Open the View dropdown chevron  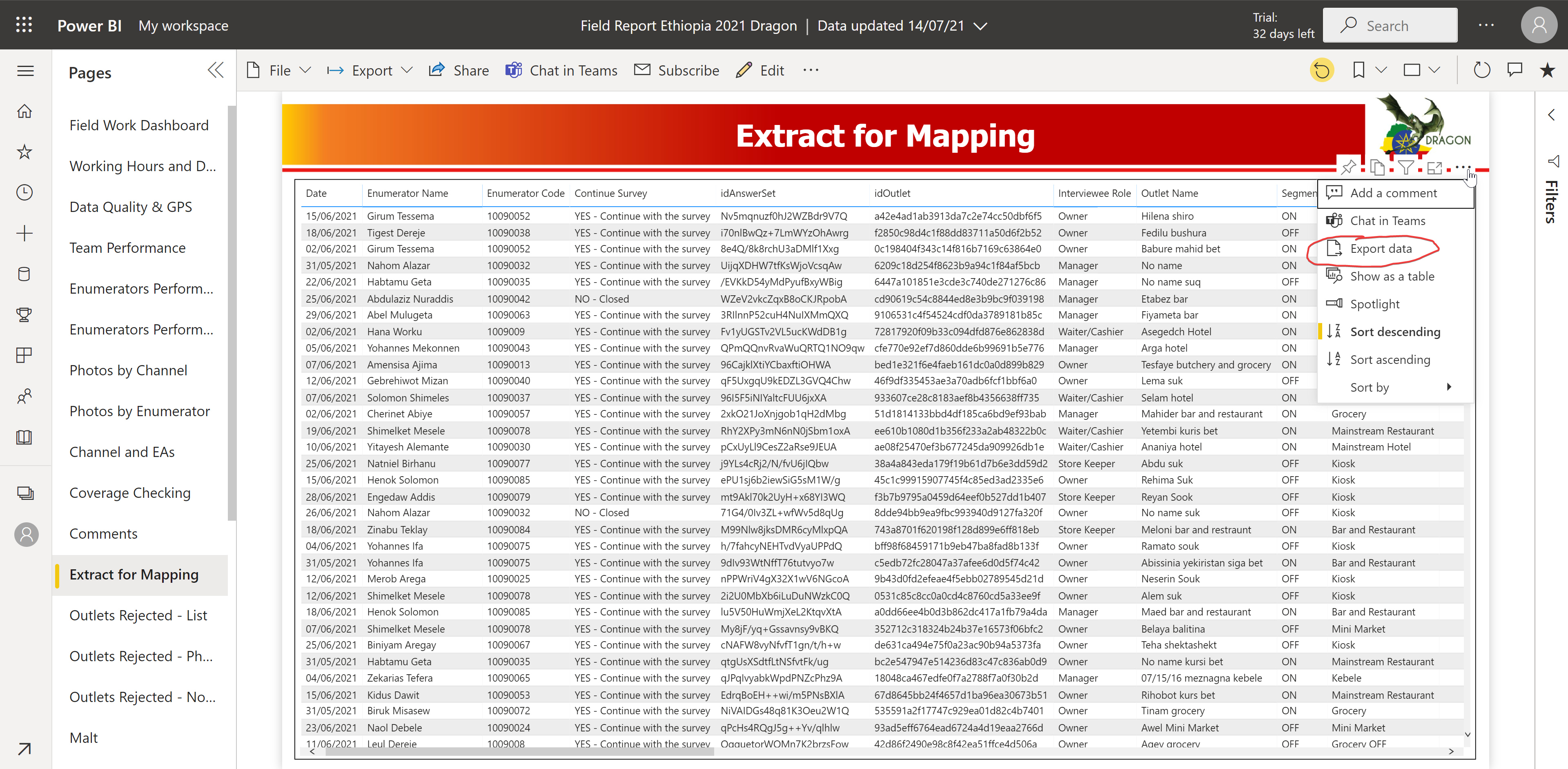click(x=1434, y=71)
